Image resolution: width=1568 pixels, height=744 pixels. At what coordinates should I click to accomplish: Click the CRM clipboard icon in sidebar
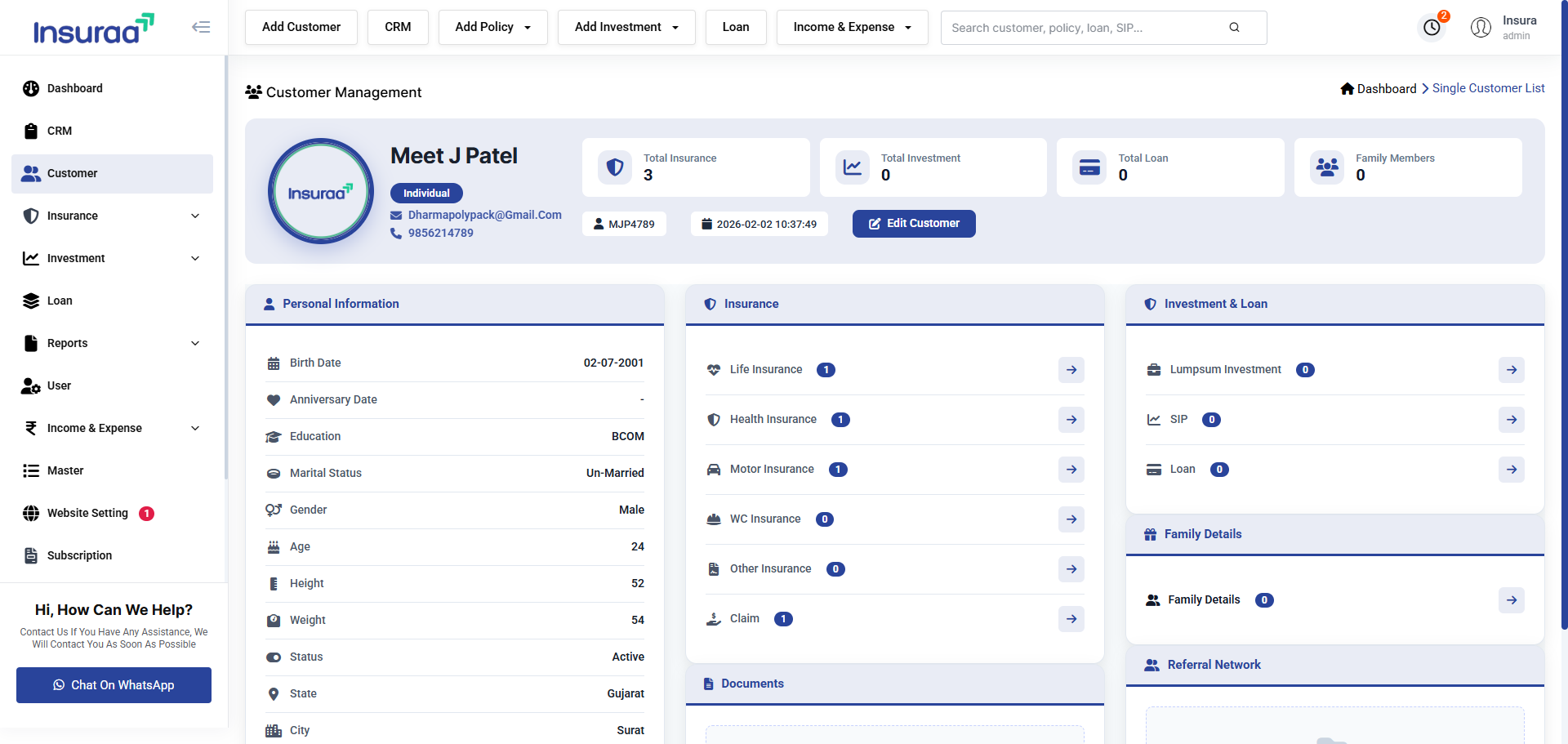[31, 131]
